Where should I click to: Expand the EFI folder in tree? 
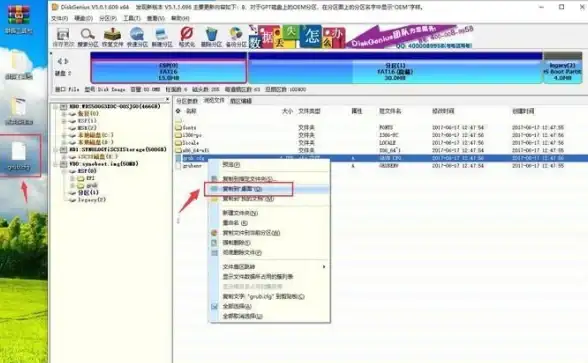pos(72,178)
